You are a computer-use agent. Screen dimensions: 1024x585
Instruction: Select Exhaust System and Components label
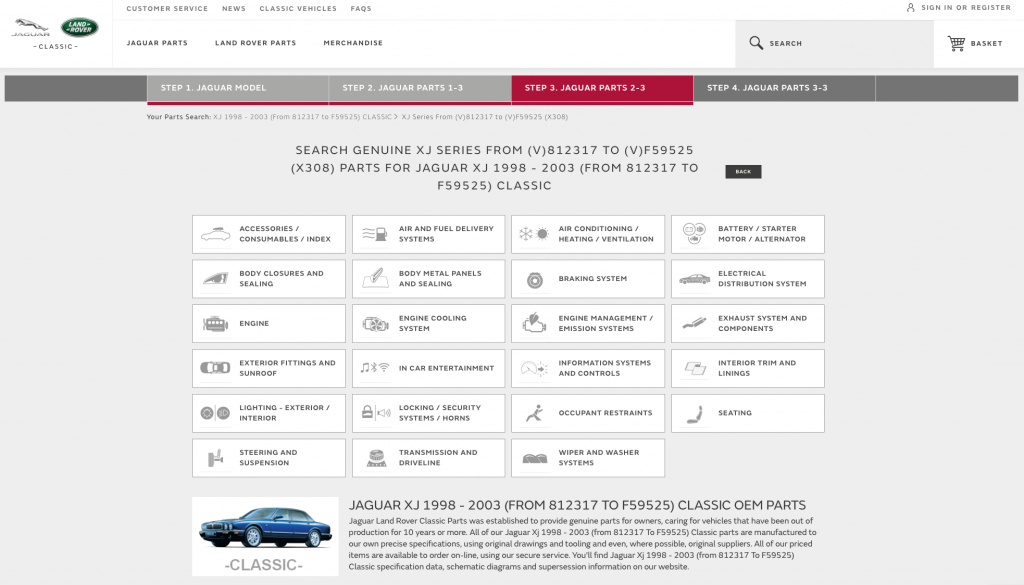click(762, 323)
